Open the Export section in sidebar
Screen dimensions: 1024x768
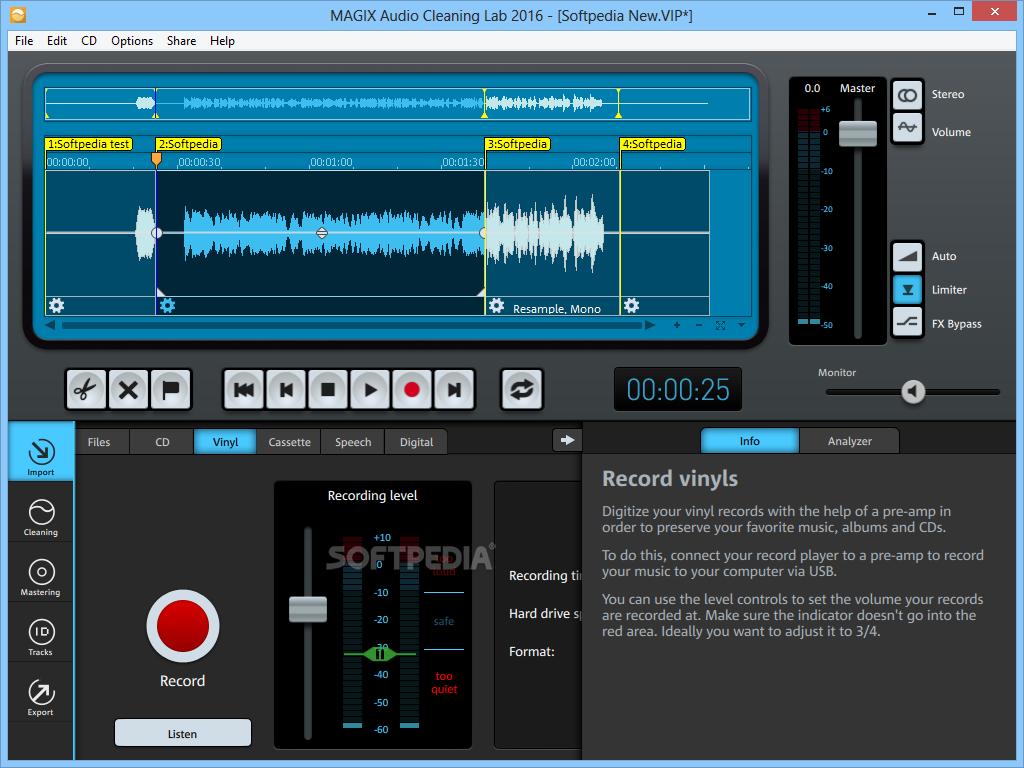41,692
